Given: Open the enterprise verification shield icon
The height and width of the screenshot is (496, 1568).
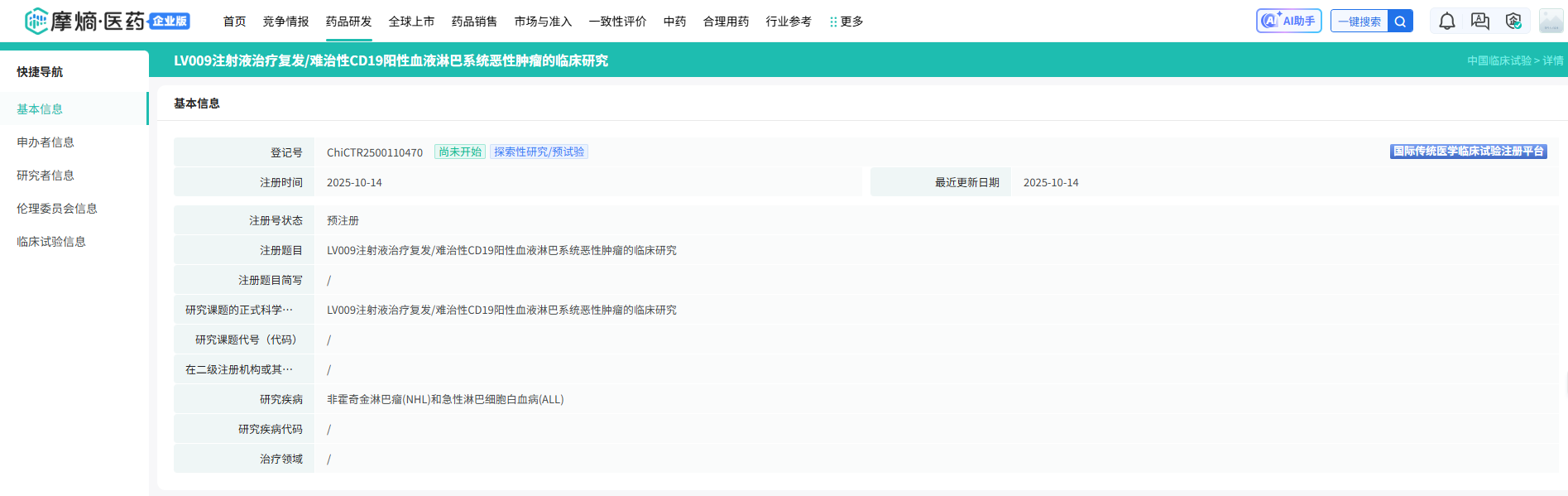Looking at the screenshot, I should (1513, 22).
